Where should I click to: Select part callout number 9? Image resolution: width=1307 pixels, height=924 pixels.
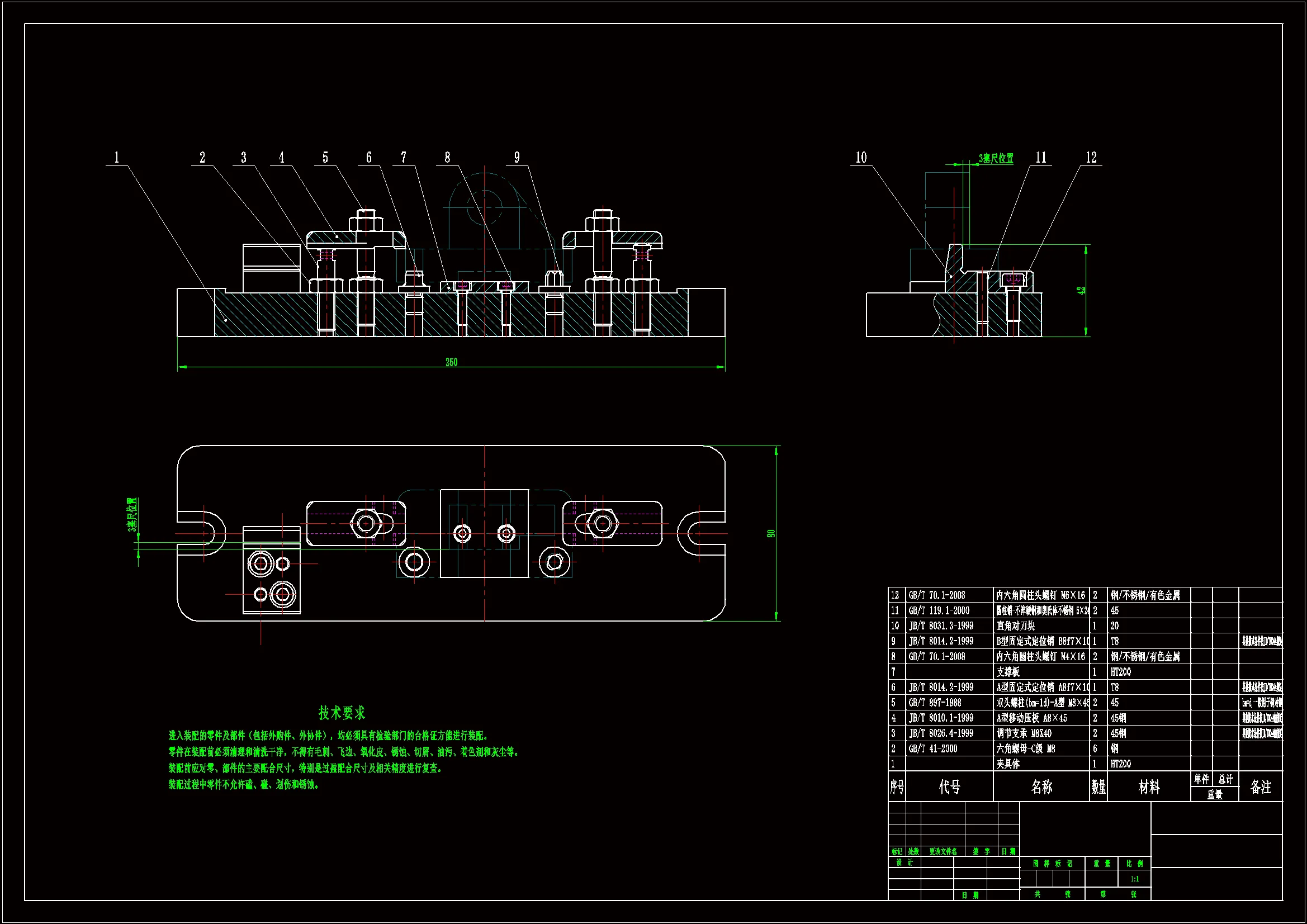pyautogui.click(x=517, y=158)
